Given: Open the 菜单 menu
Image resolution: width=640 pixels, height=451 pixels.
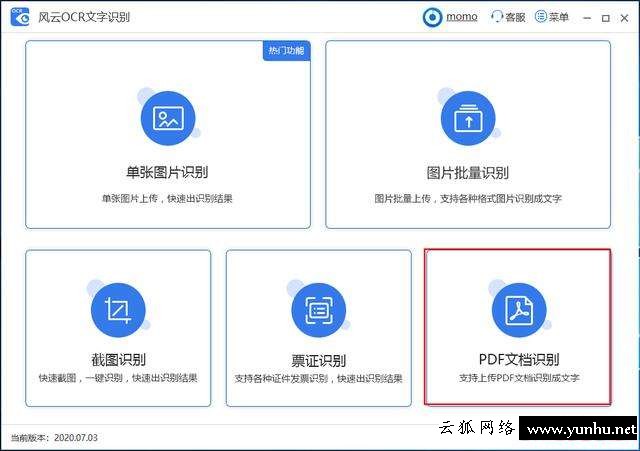Looking at the screenshot, I should (x=559, y=17).
